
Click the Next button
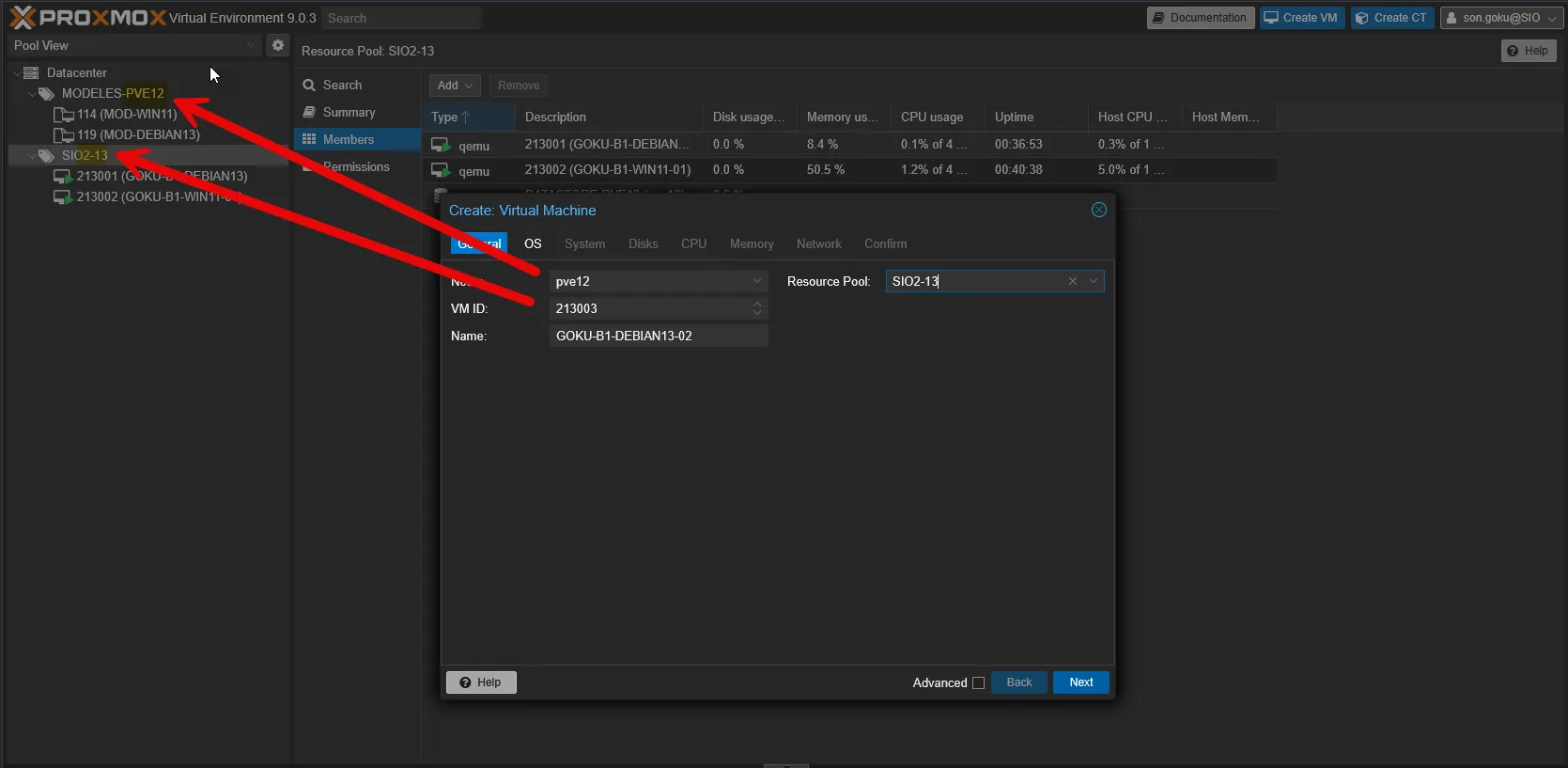pyautogui.click(x=1080, y=682)
